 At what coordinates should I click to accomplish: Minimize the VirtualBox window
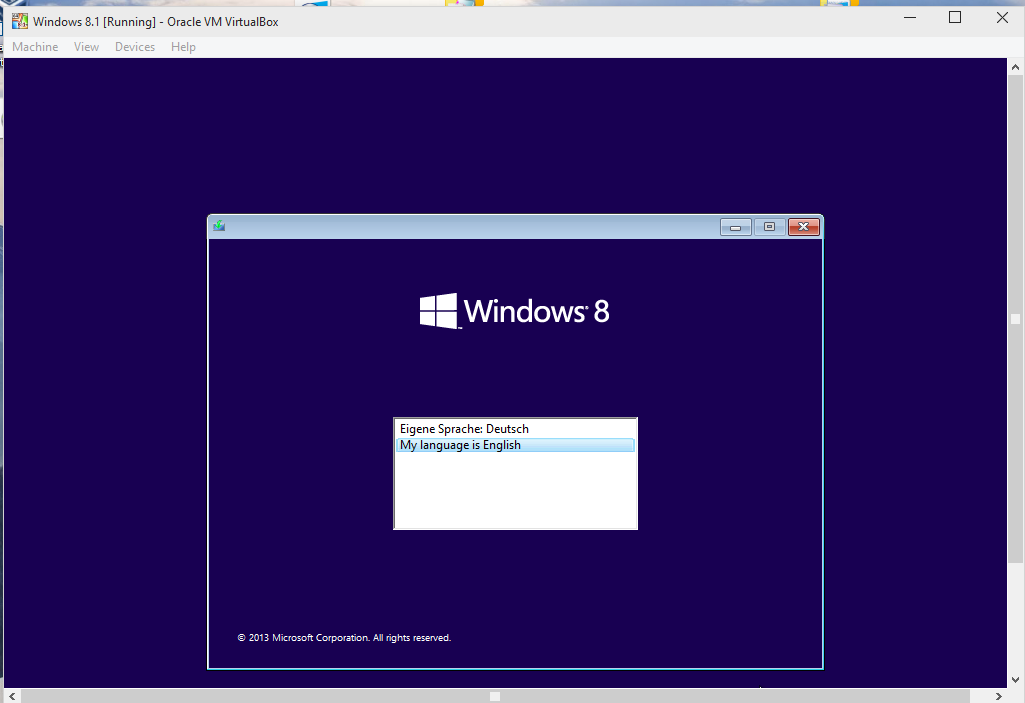click(910, 18)
